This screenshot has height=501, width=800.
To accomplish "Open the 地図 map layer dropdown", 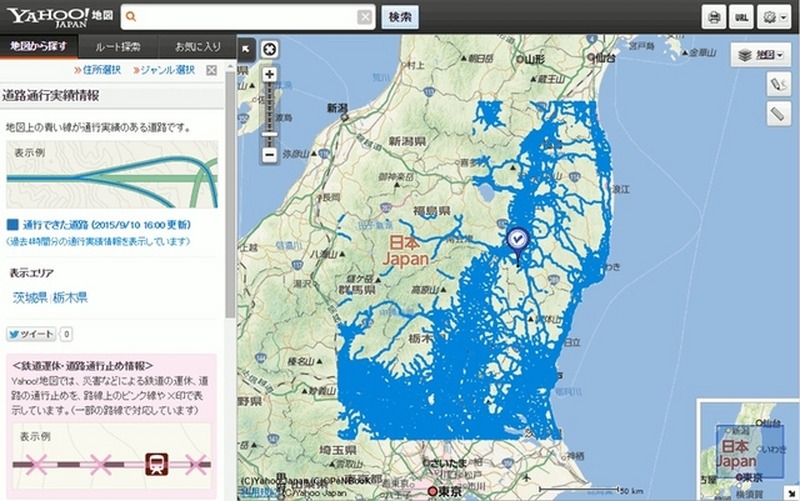I will pos(761,55).
